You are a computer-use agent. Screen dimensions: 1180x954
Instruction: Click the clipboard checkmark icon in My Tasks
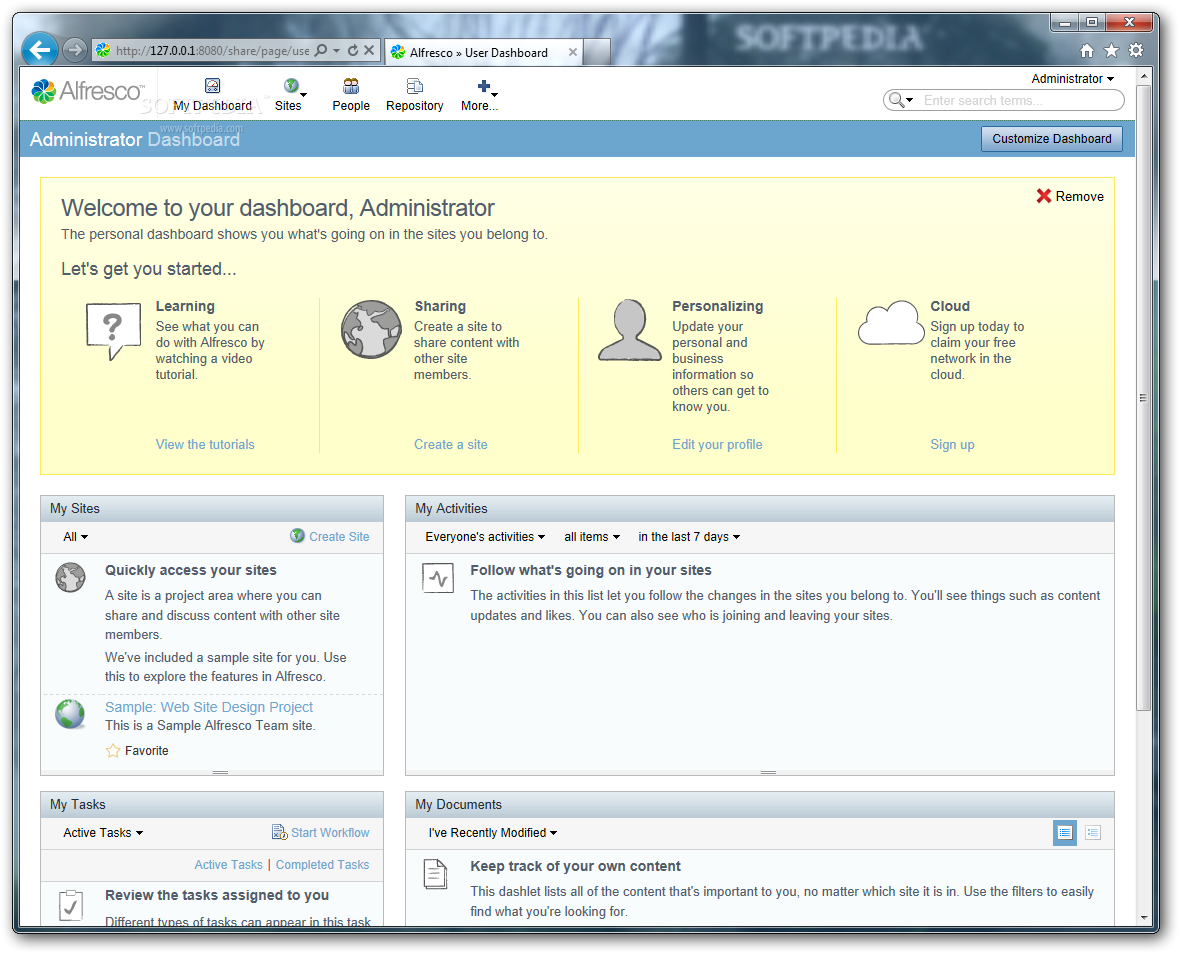(71, 905)
